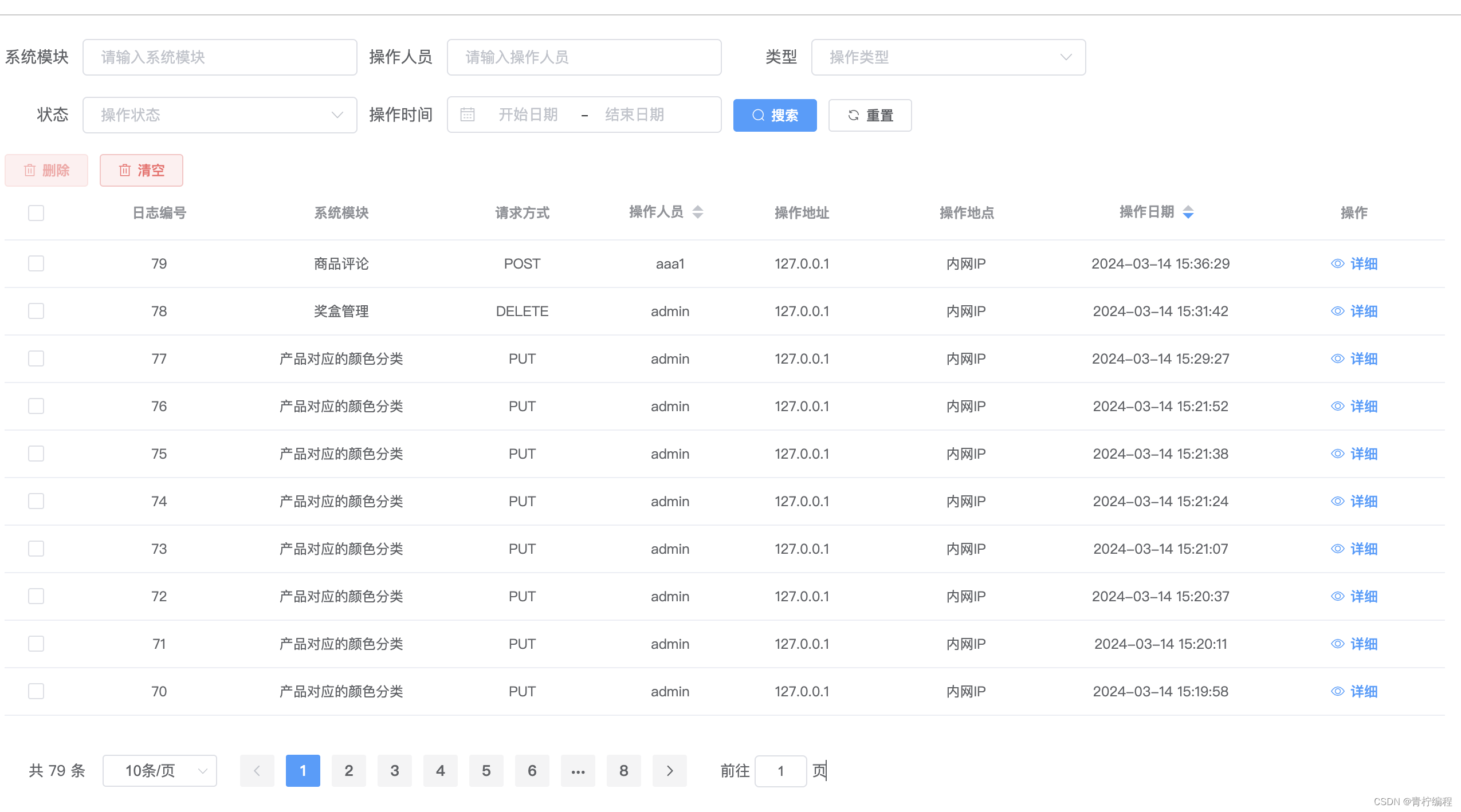Click the previous page arrow
1461x812 pixels.
pos(257,771)
